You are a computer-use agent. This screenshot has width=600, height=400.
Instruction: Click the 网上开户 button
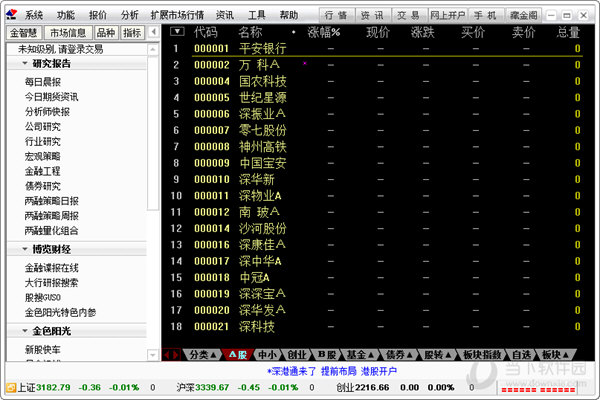[x=448, y=15]
